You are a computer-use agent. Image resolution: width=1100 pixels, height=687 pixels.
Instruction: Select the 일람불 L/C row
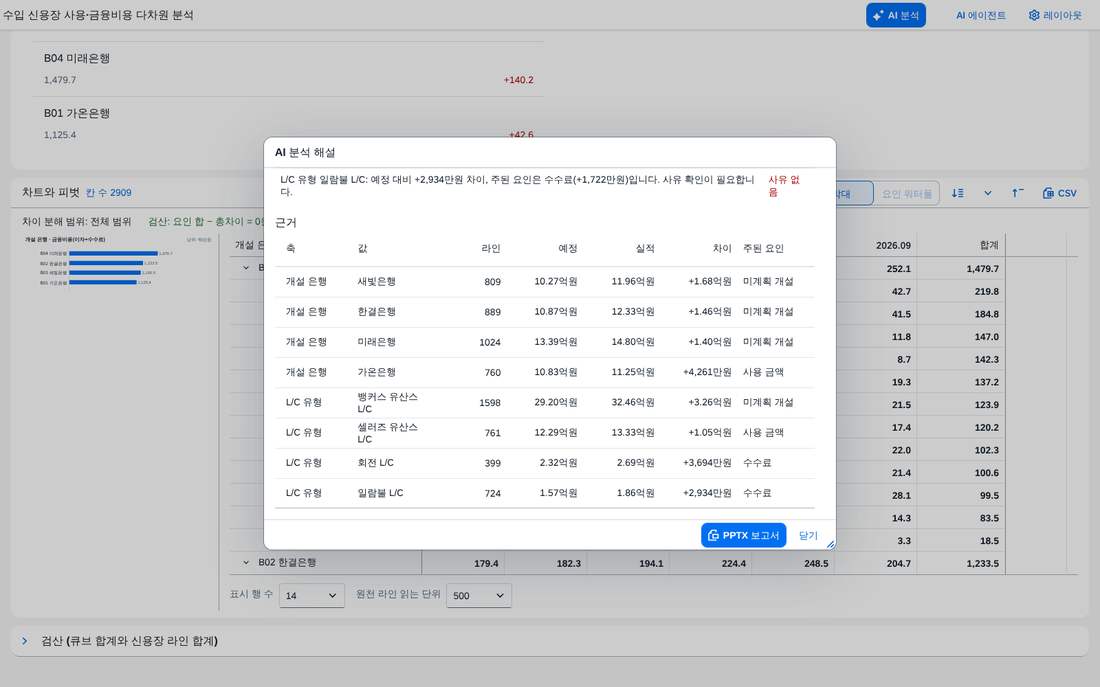(544, 493)
